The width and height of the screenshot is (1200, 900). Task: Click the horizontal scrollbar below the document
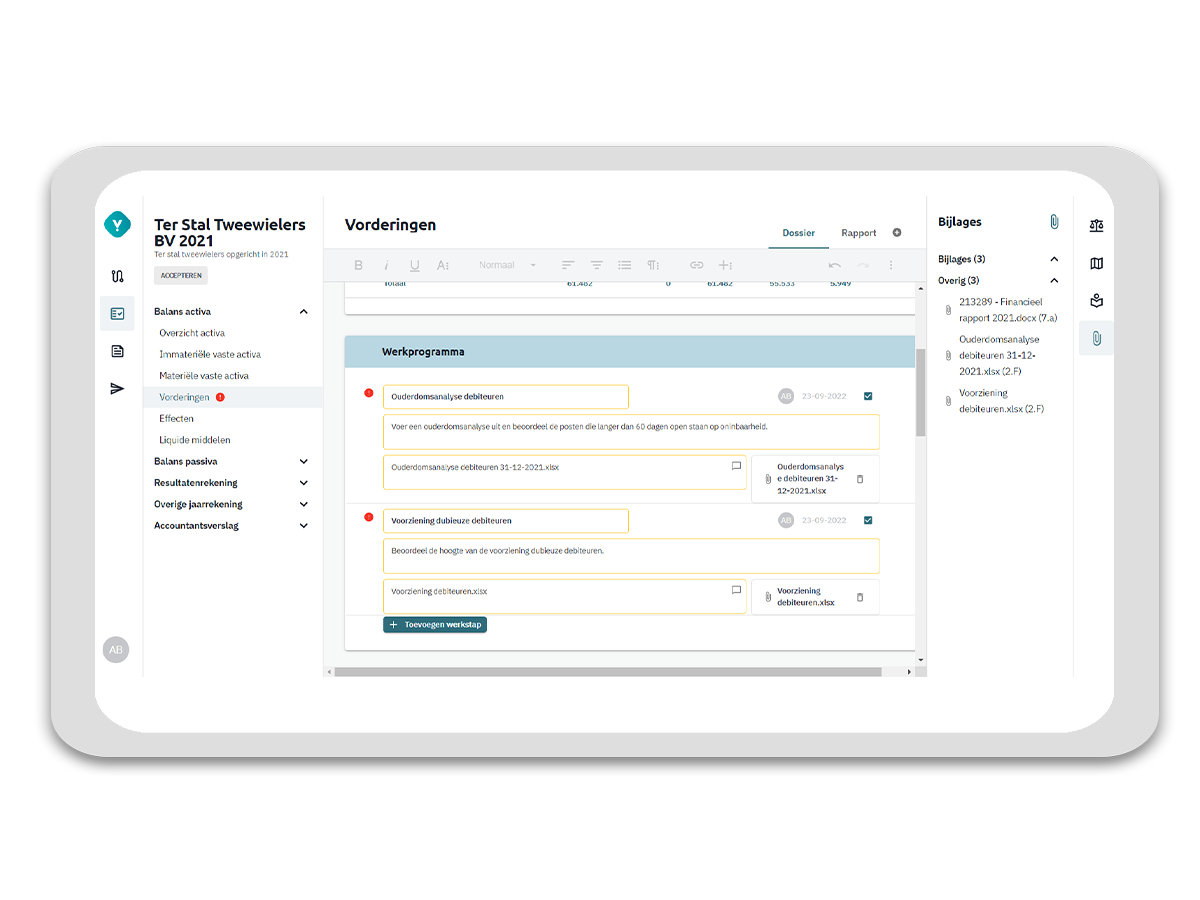(x=608, y=672)
